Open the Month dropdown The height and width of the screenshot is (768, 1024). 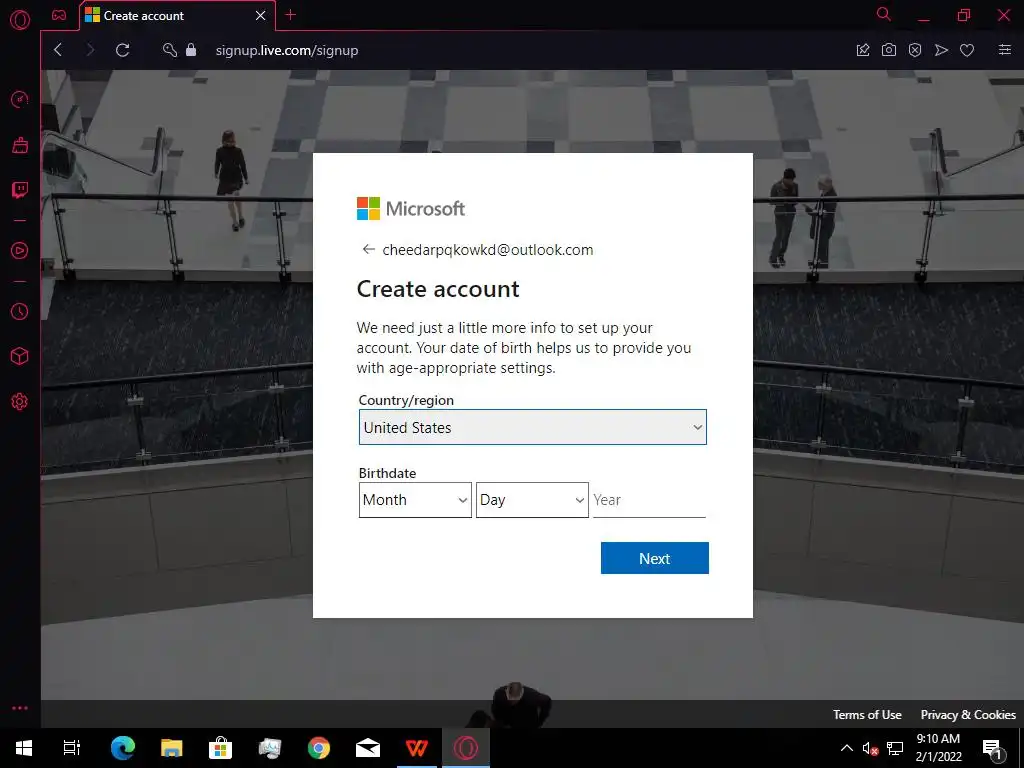415,500
